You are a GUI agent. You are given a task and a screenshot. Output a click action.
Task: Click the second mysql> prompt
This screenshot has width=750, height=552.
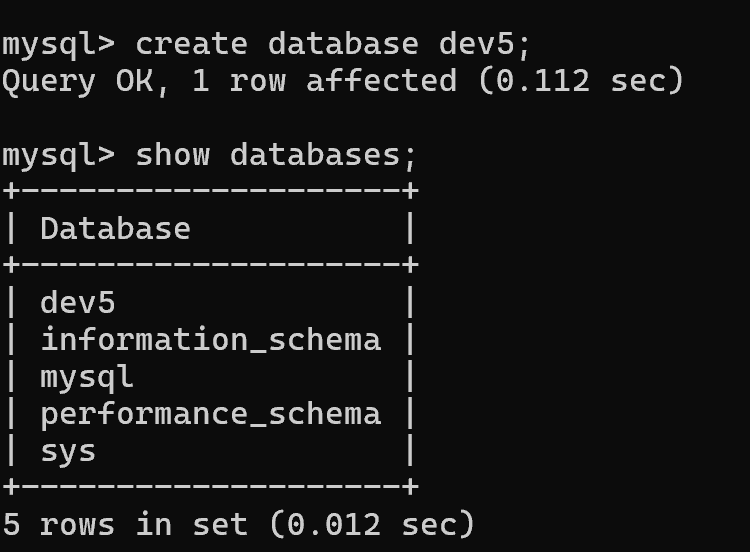coord(58,156)
